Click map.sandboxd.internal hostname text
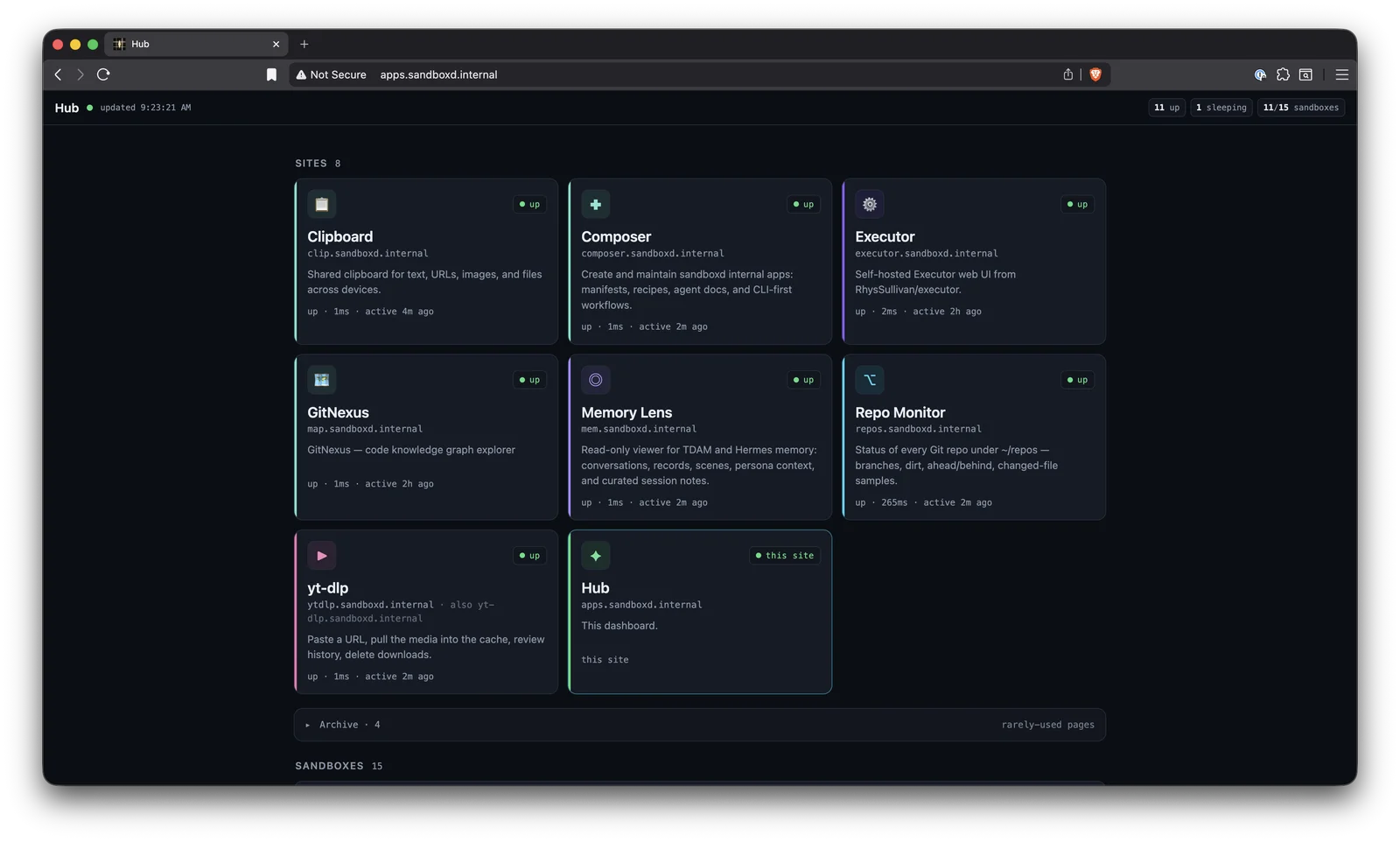Screen dimensions: 1400x842 pyautogui.click(x=365, y=430)
